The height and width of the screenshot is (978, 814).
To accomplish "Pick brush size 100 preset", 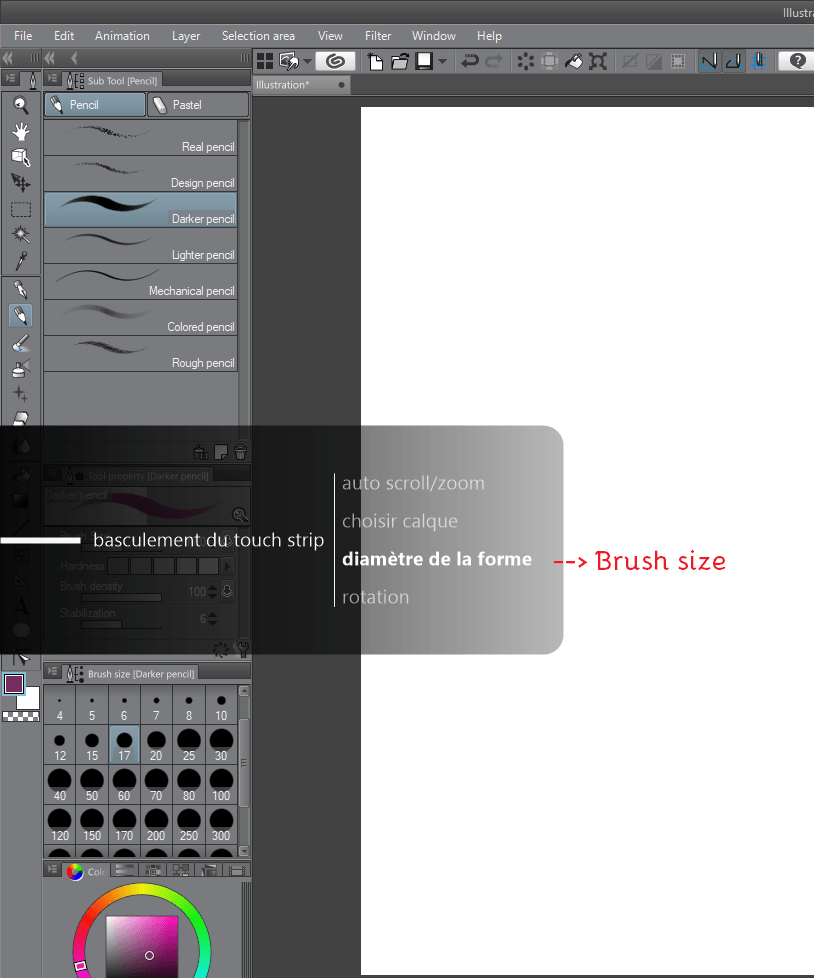I will click(221, 785).
